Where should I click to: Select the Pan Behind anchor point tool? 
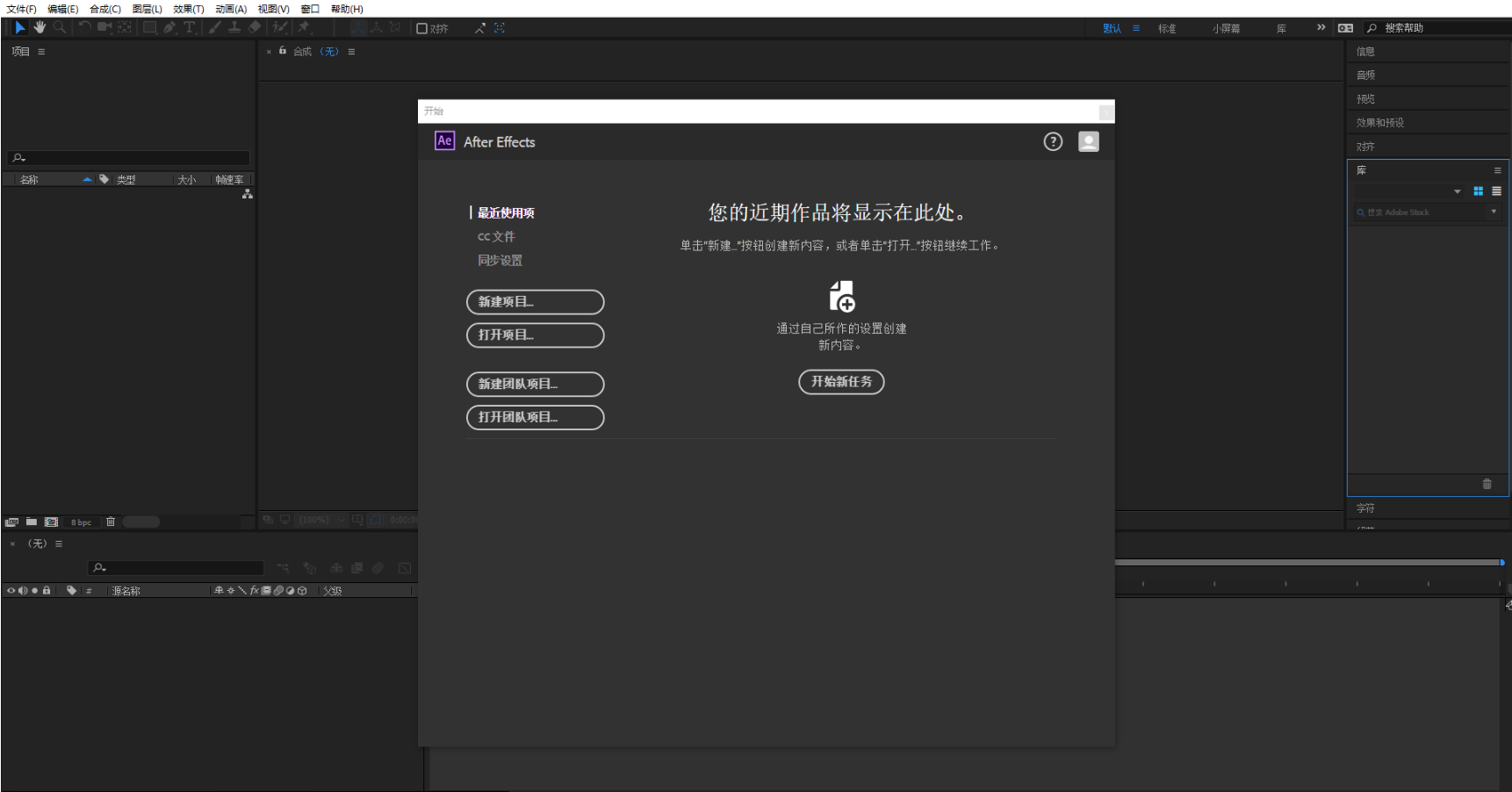click(x=124, y=28)
